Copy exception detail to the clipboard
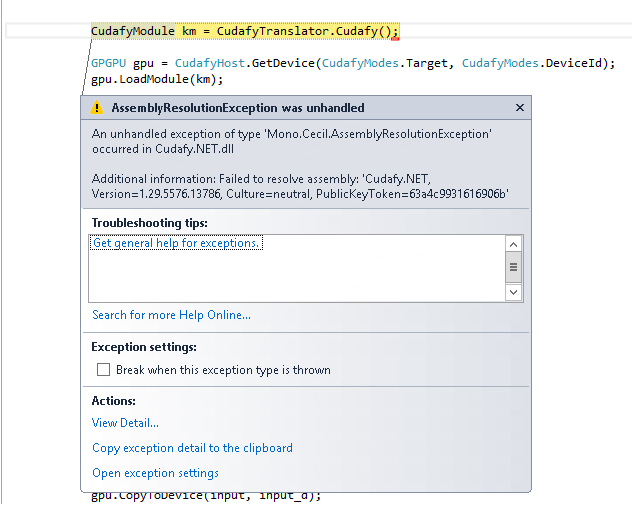 192,448
